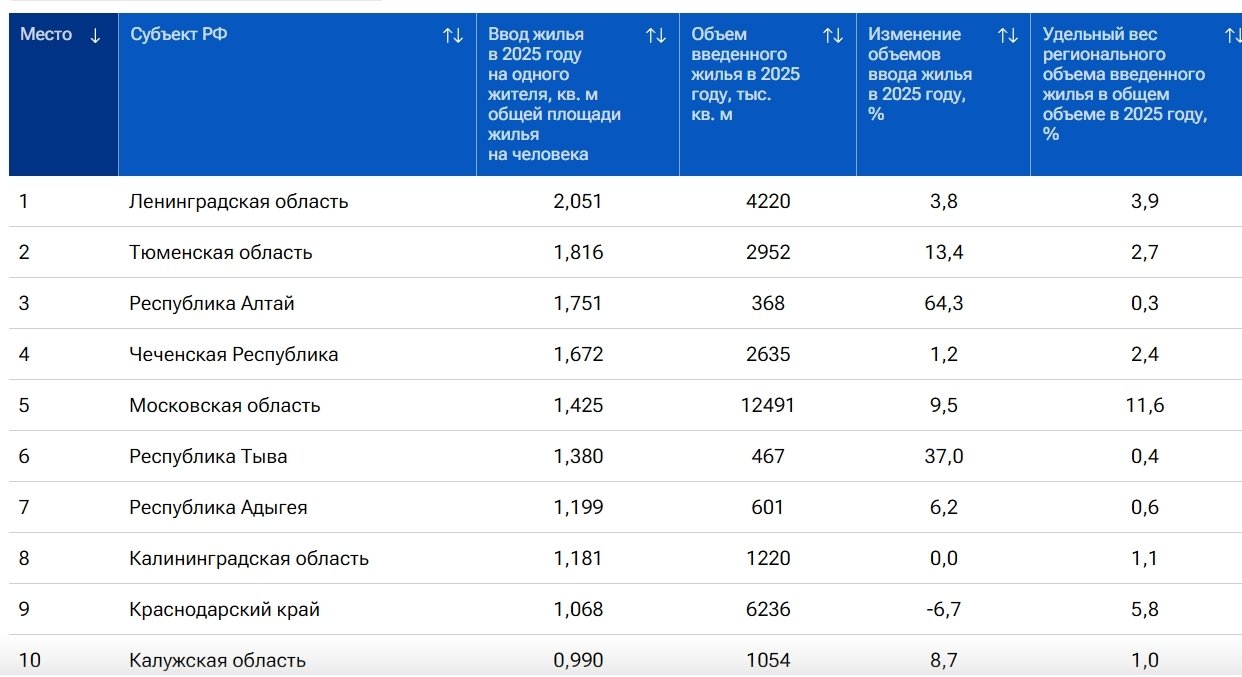1242x677 pixels.
Task: Click sort arrows for Изменение объемов column
Action: [1008, 35]
